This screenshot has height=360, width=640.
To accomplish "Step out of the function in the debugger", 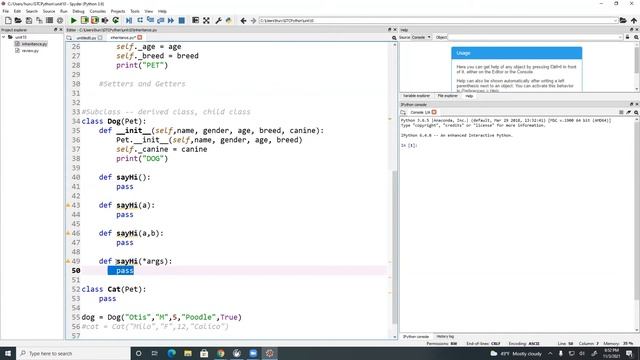I will 160,20.
